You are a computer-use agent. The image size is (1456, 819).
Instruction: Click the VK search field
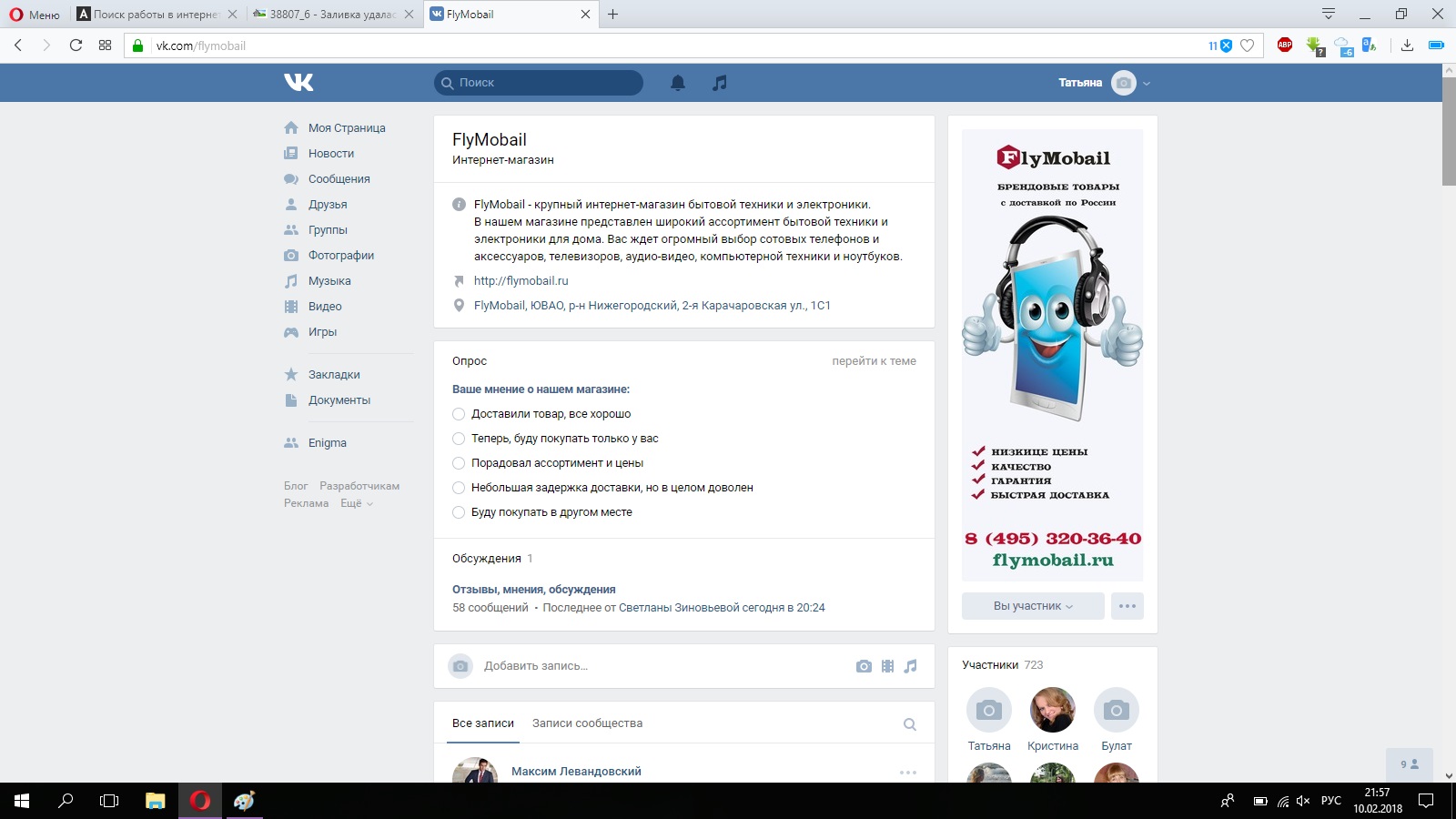(539, 83)
